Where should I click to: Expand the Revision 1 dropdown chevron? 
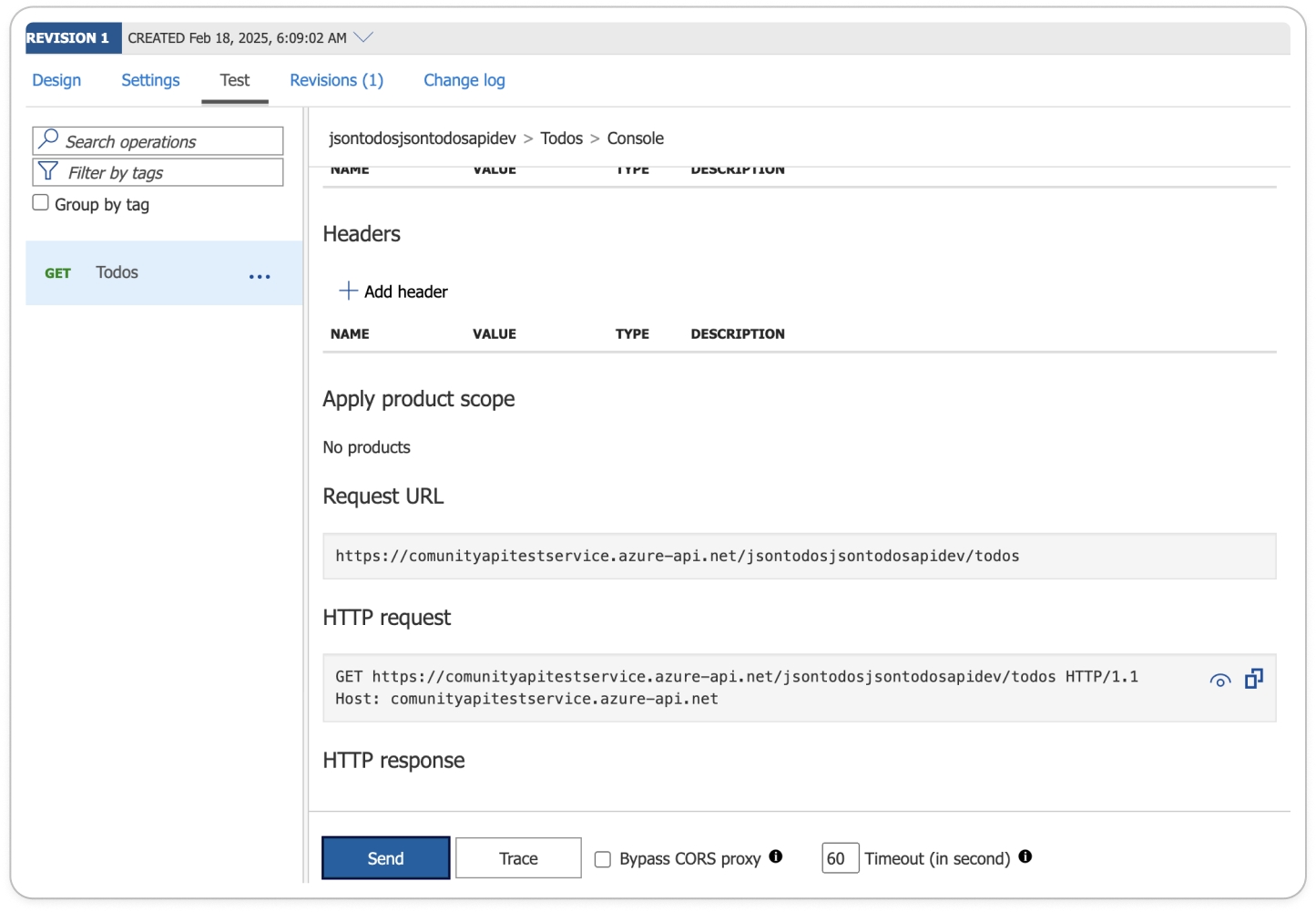[x=363, y=37]
